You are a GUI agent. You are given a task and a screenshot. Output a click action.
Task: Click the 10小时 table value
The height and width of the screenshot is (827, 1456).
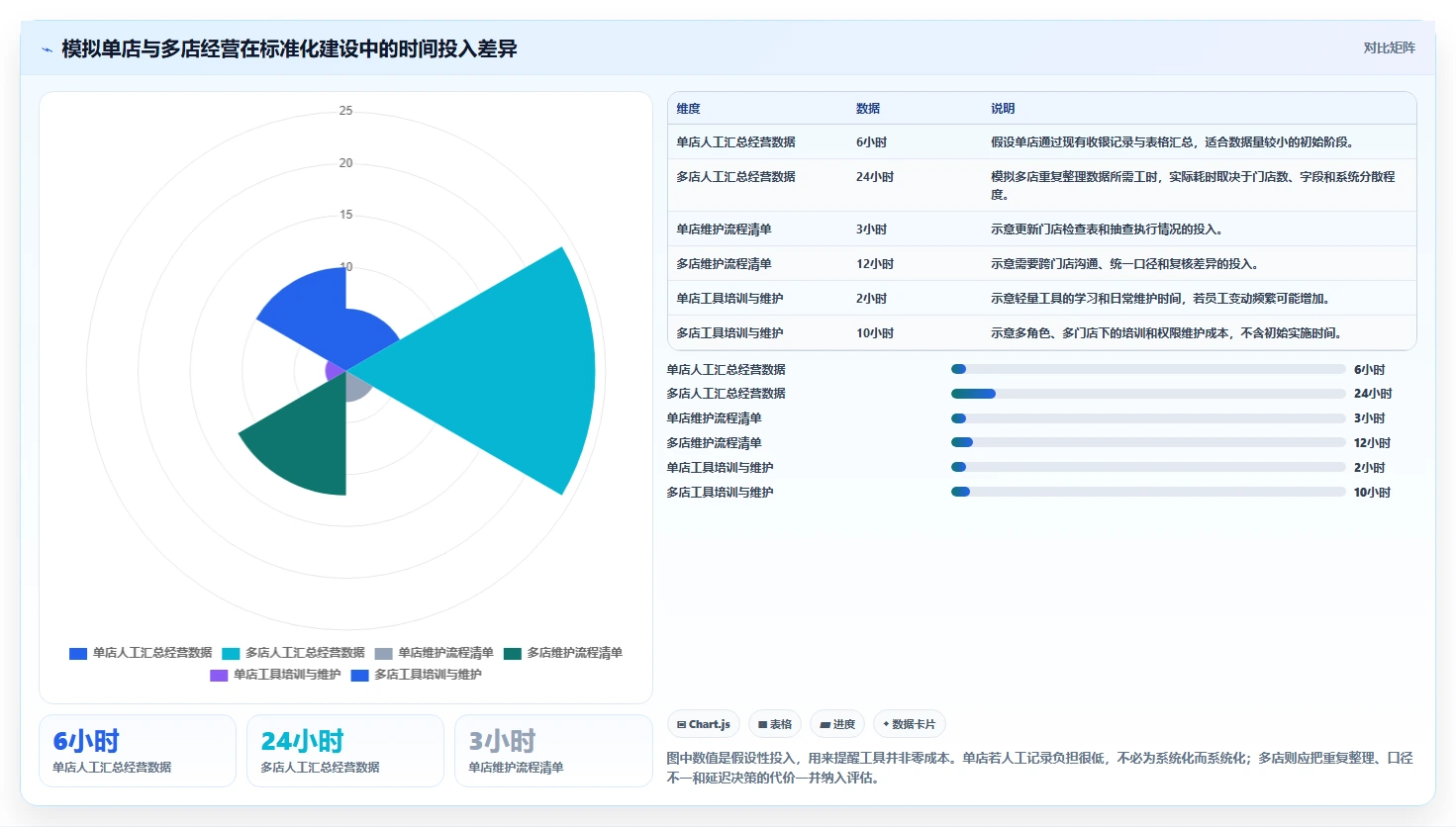875,333
